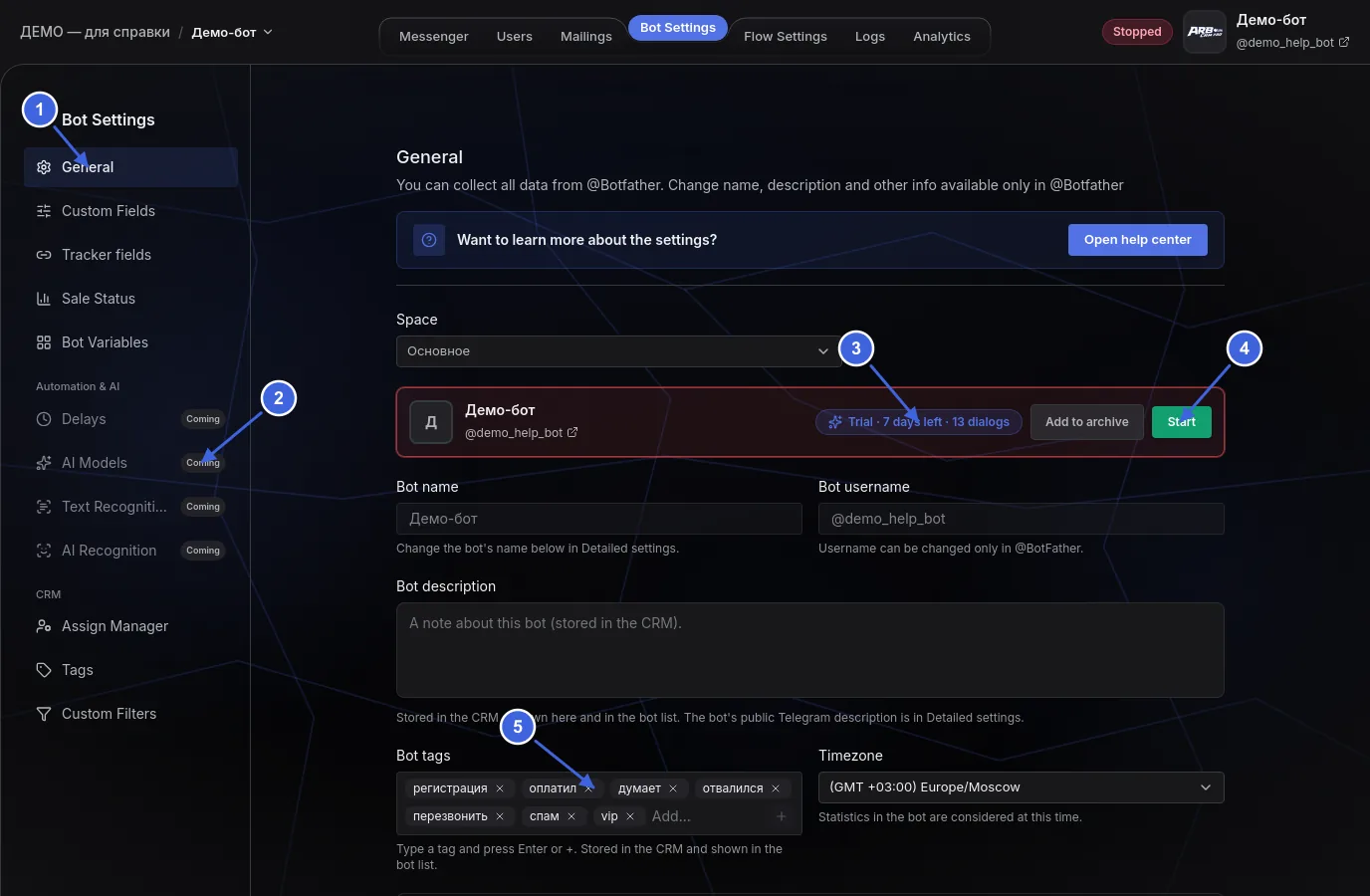Click the Custom Fields sliders icon
This screenshot has height=896, width=1370.
tap(44, 211)
